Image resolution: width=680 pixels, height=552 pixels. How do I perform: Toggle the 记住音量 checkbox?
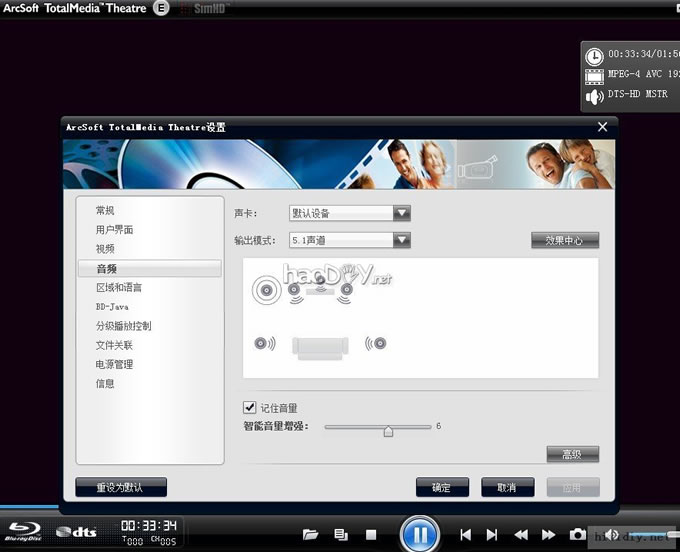point(250,408)
